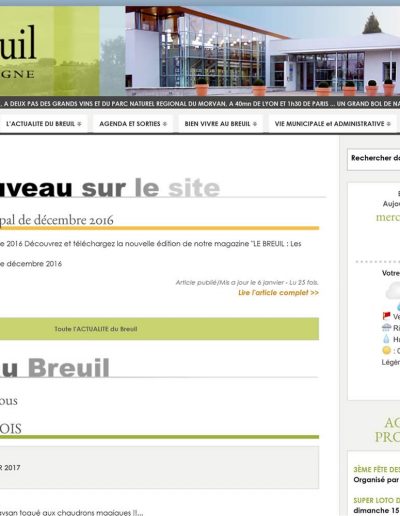400x516 pixels.
Task: Click the humidity water drop icon
Action: [x=386, y=339]
